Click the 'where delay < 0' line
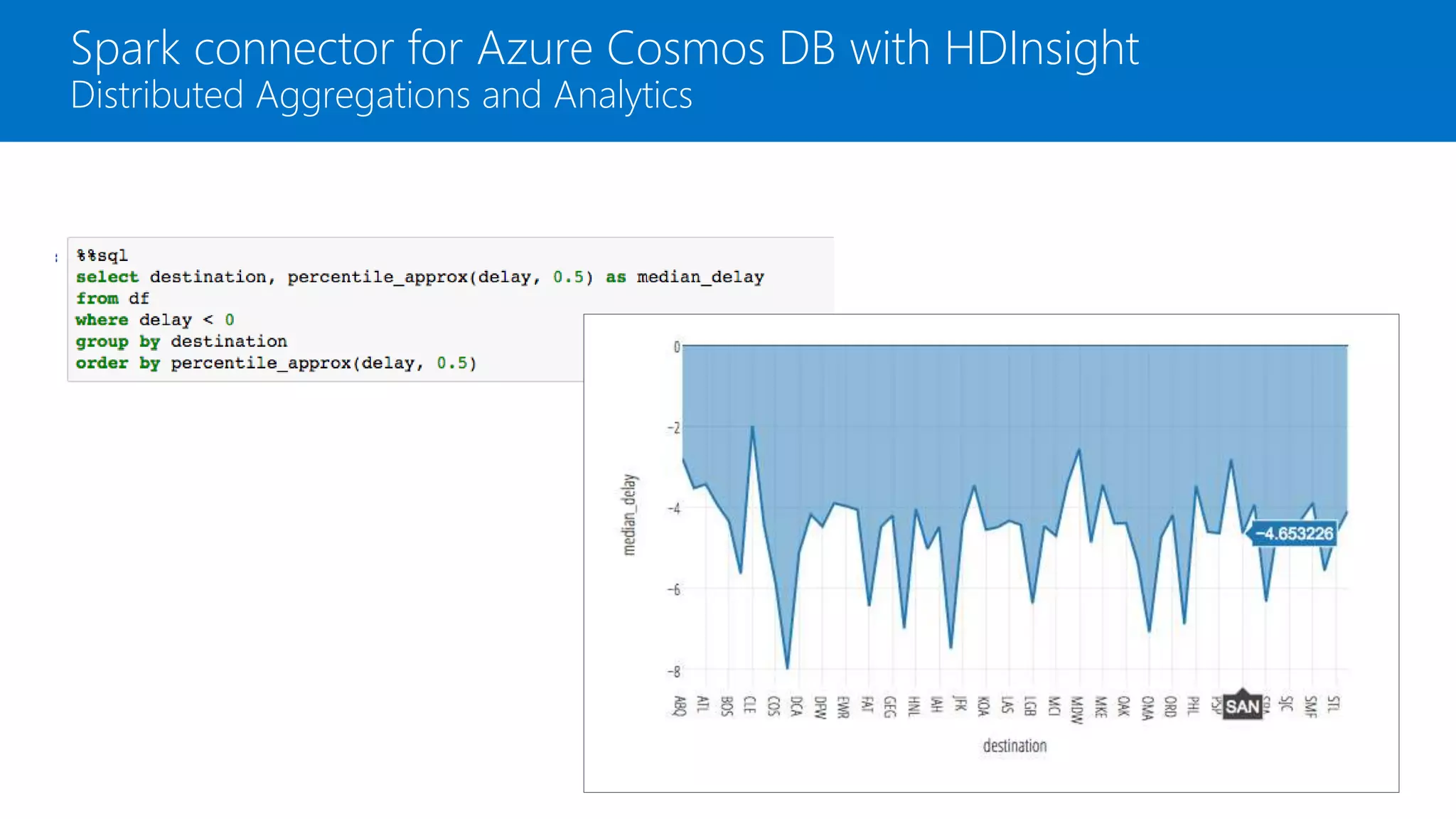This screenshot has height=819, width=1456. 155,320
